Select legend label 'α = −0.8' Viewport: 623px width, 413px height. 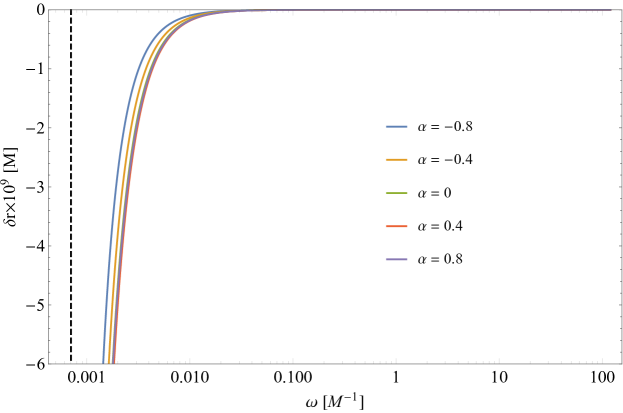click(445, 127)
